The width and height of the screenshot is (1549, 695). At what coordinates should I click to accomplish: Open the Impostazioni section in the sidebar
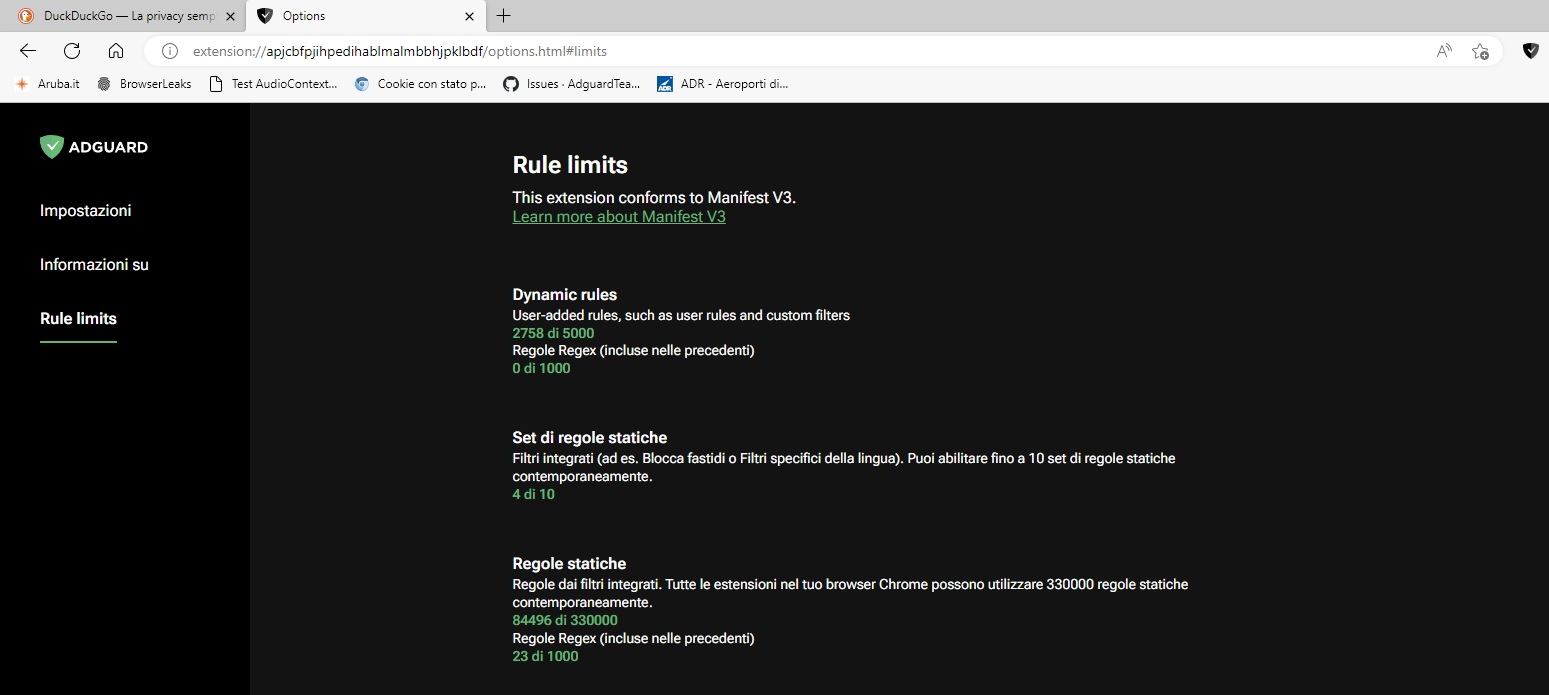86,210
